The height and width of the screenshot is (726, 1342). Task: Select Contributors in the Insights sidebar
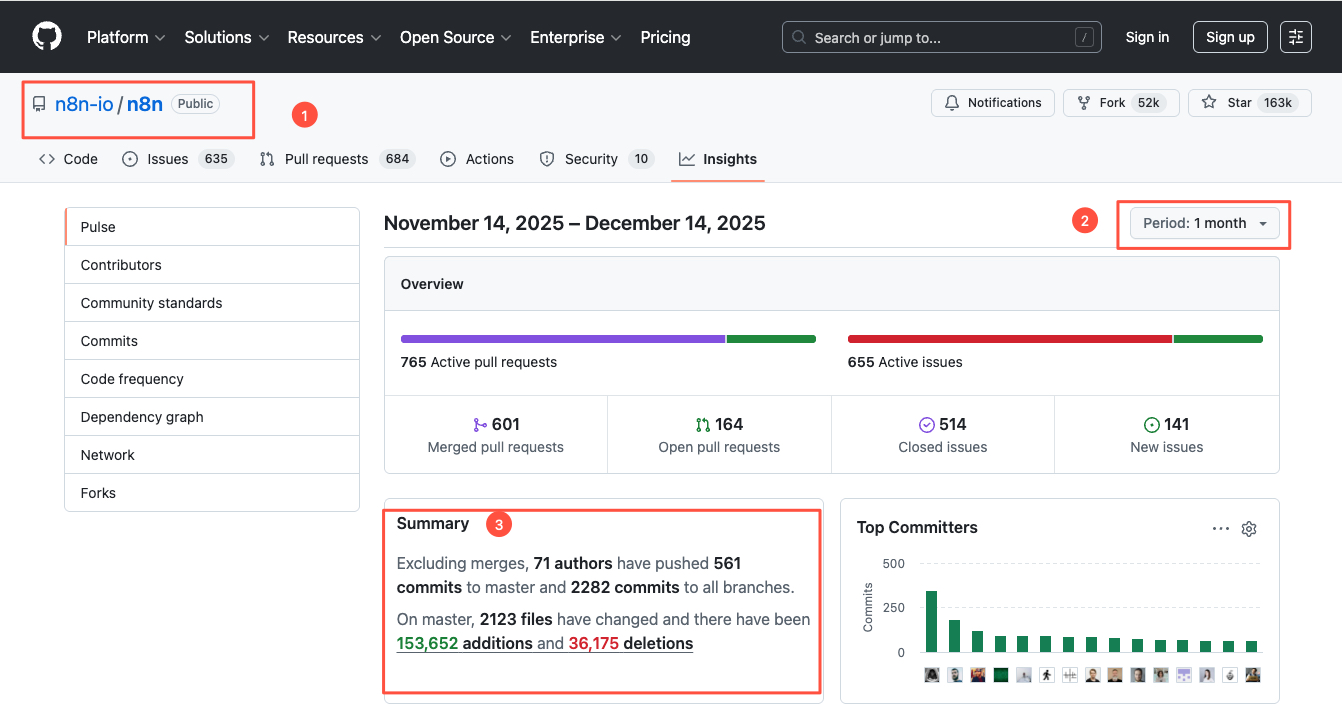212,265
